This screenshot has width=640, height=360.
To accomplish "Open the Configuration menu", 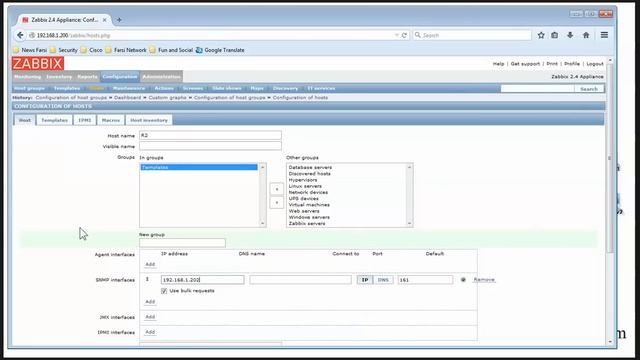I will pos(120,77).
